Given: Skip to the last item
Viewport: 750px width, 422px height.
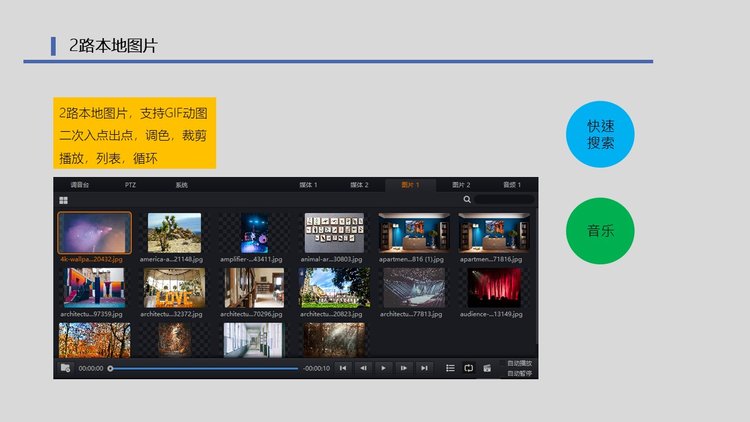Looking at the screenshot, I should 424,368.
